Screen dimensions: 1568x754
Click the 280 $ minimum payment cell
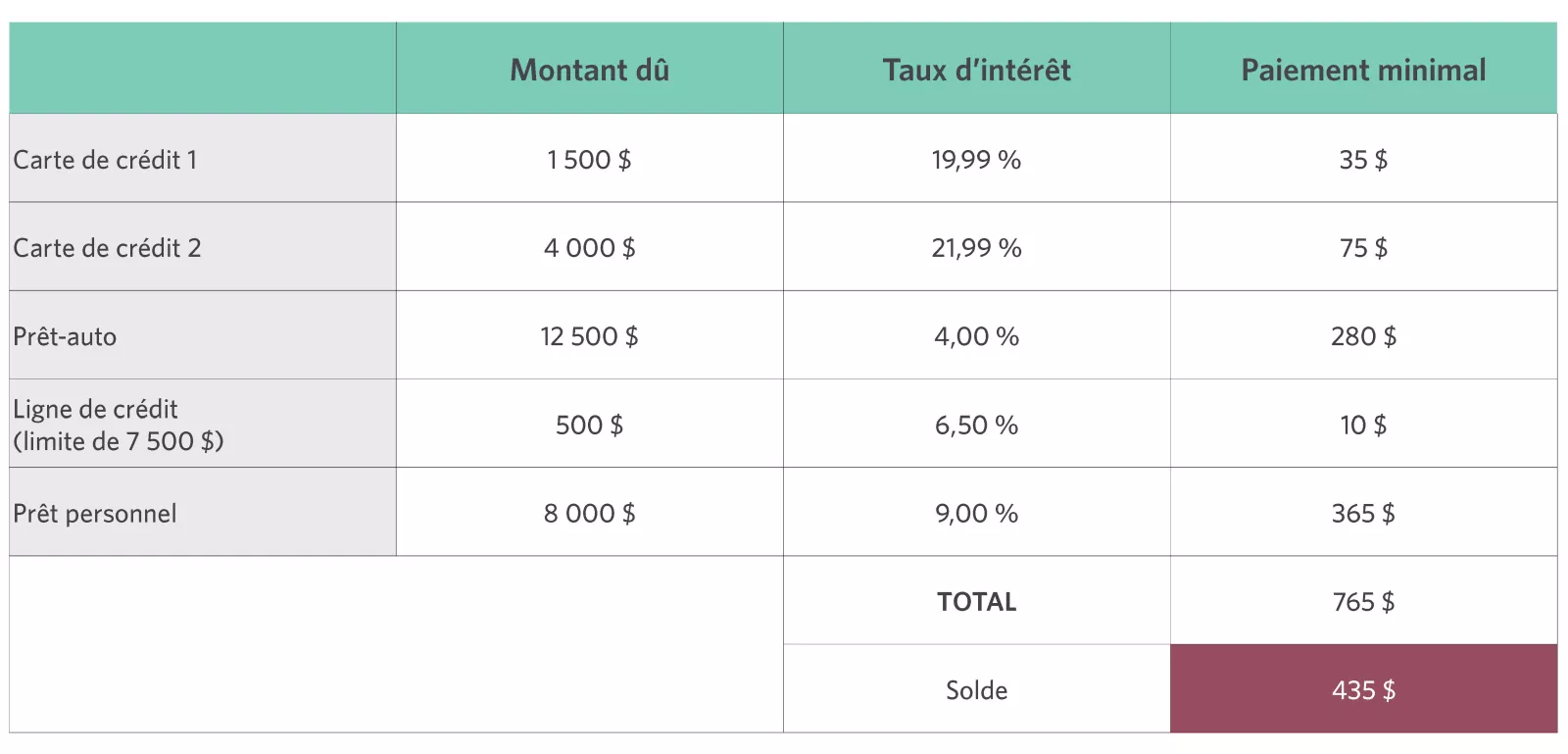pyautogui.click(x=1363, y=336)
